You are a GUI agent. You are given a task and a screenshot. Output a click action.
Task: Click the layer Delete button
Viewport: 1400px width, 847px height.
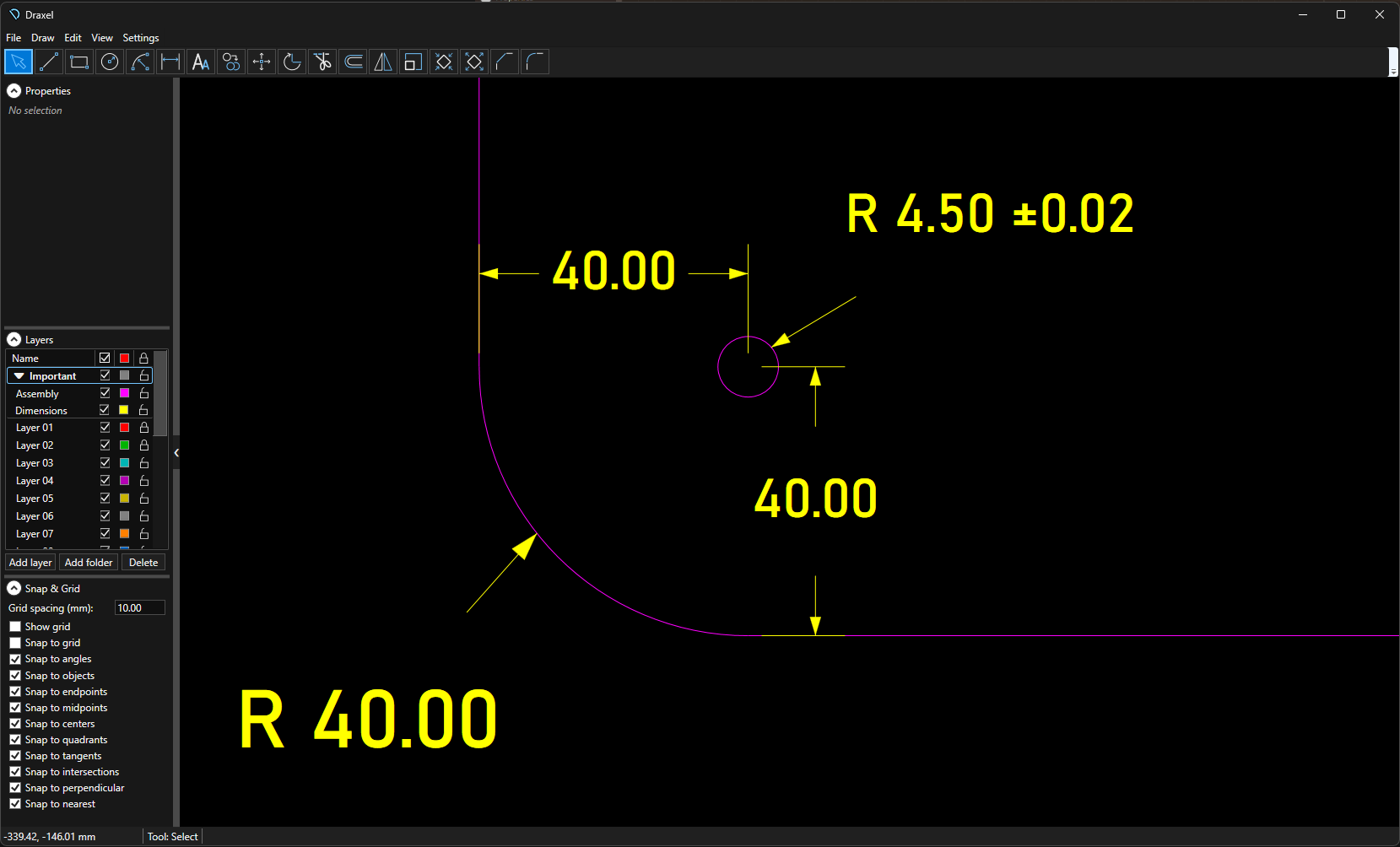click(x=143, y=563)
